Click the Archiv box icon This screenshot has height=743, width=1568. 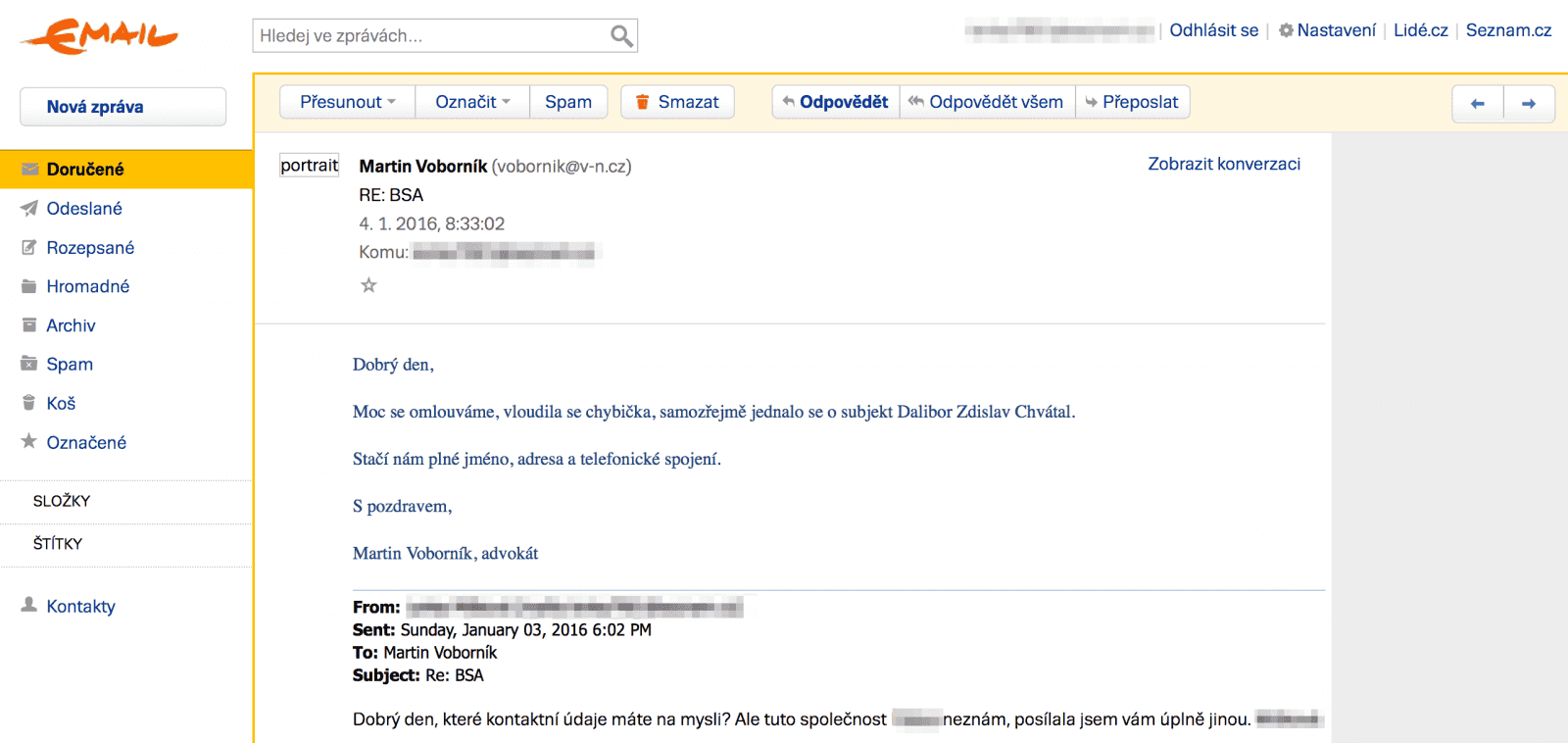coord(29,324)
